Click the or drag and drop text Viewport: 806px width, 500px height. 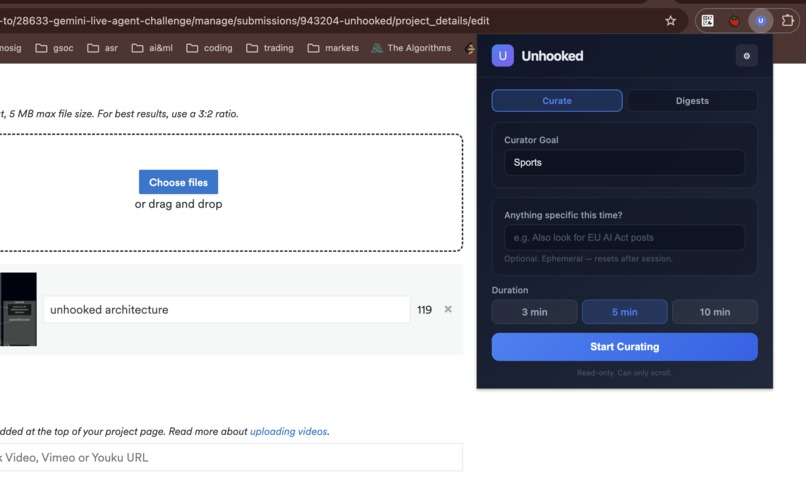[178, 204]
